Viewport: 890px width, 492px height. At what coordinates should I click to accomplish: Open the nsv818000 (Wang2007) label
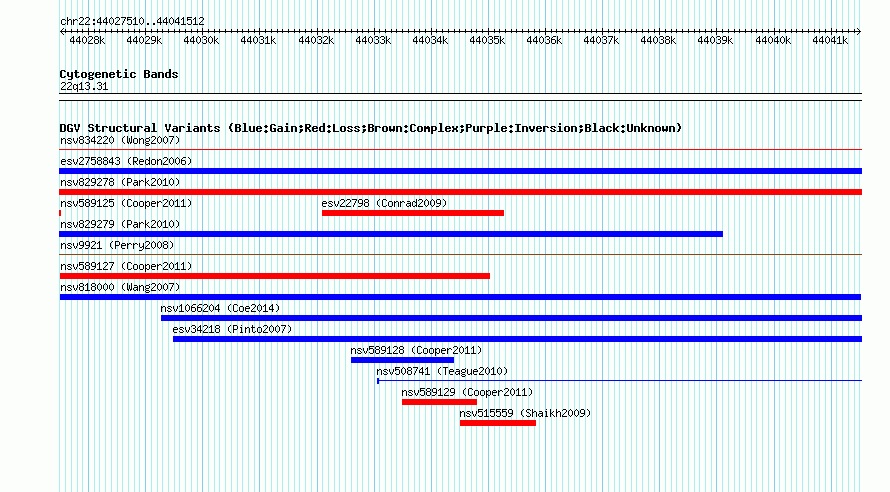[x=120, y=287]
